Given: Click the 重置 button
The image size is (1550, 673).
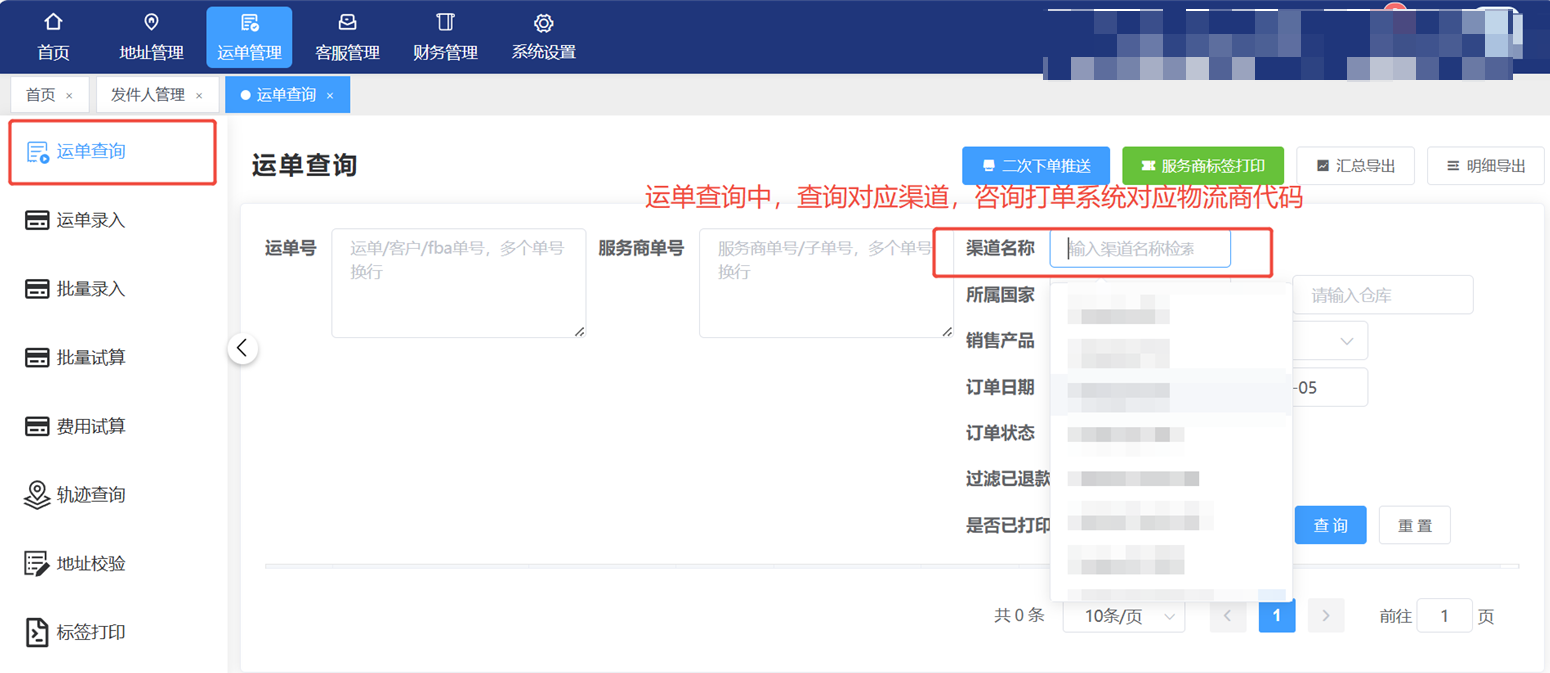Looking at the screenshot, I should pos(1415,525).
